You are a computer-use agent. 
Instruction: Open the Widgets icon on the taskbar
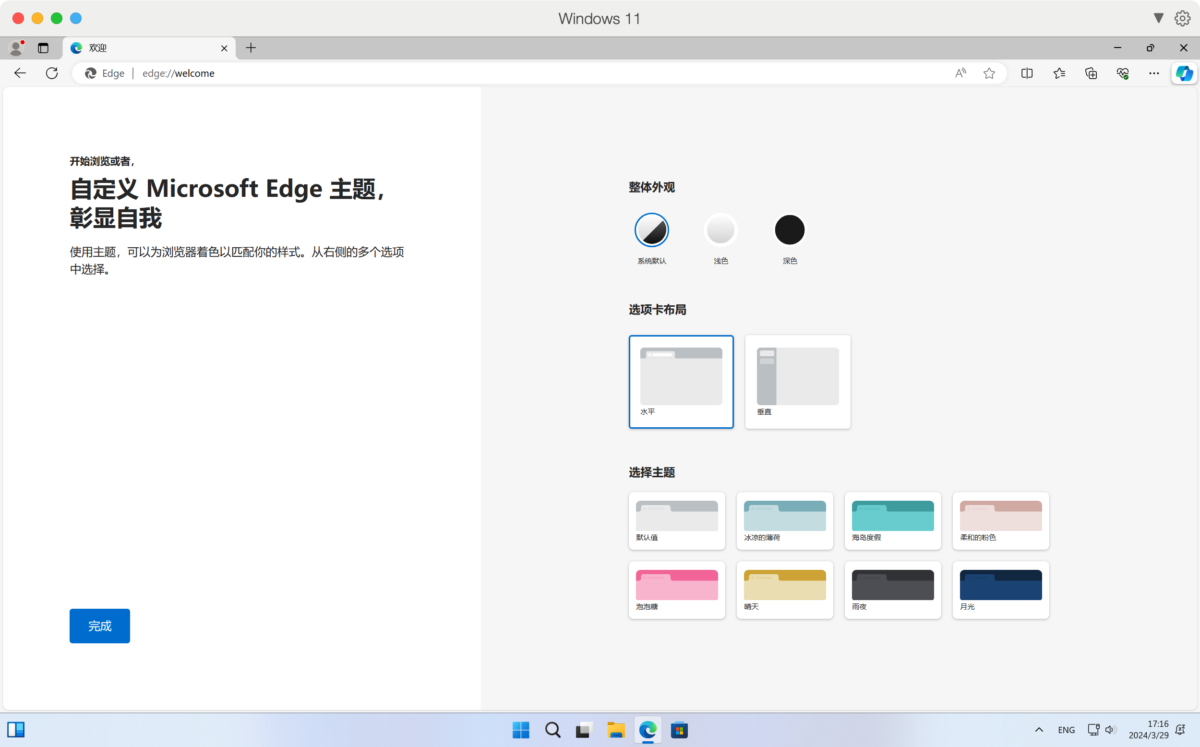pos(16,730)
